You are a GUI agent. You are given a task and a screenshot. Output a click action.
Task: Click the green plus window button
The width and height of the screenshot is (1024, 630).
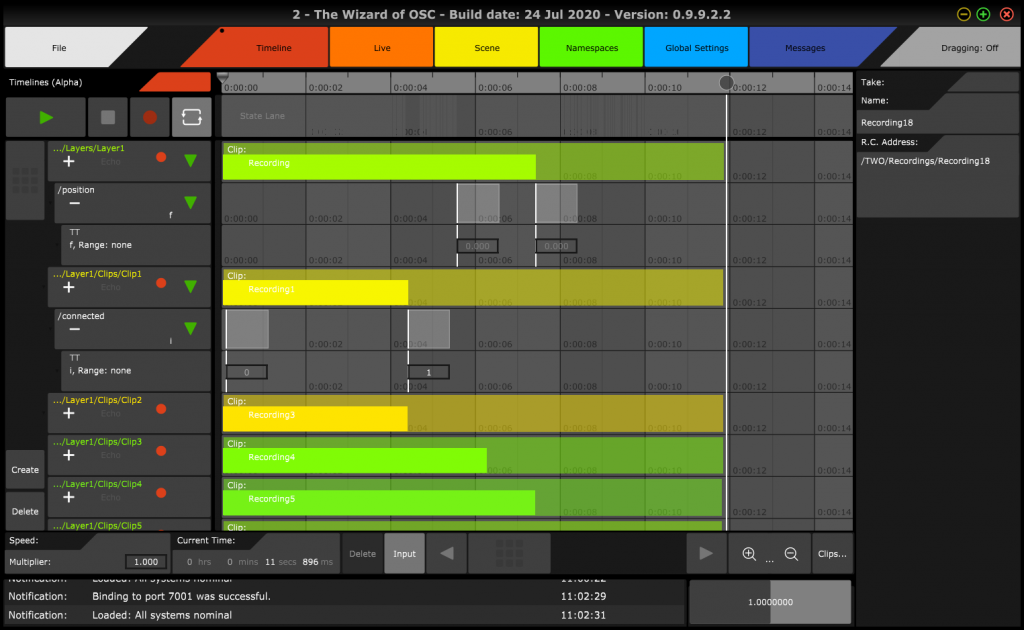pyautogui.click(x=984, y=14)
